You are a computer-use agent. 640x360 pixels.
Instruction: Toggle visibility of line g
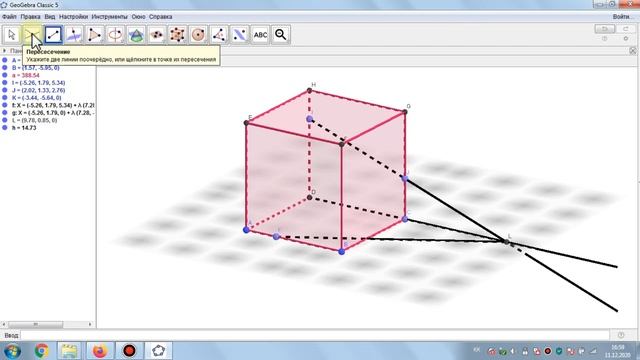[x=5, y=113]
